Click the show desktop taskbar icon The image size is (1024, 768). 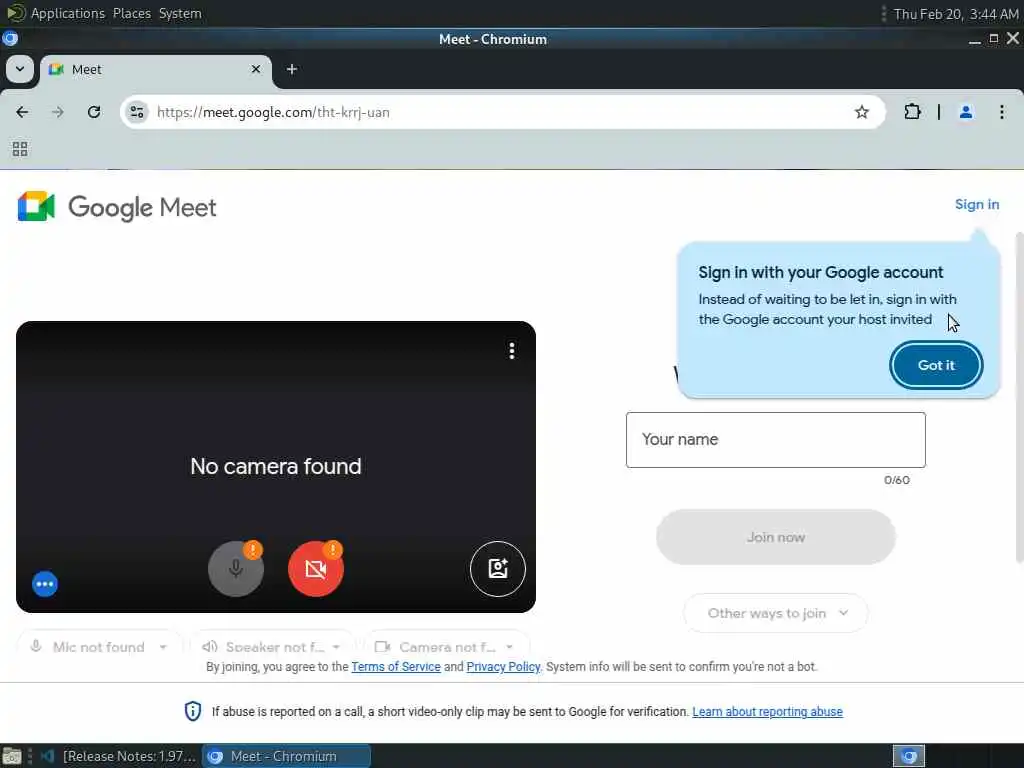pyautogui.click(x=11, y=757)
